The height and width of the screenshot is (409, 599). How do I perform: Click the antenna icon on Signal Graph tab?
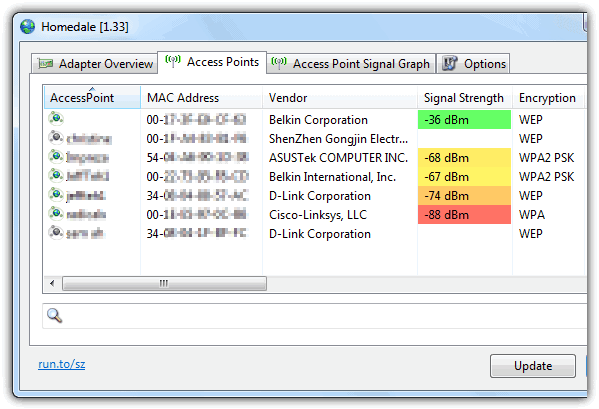[279, 63]
